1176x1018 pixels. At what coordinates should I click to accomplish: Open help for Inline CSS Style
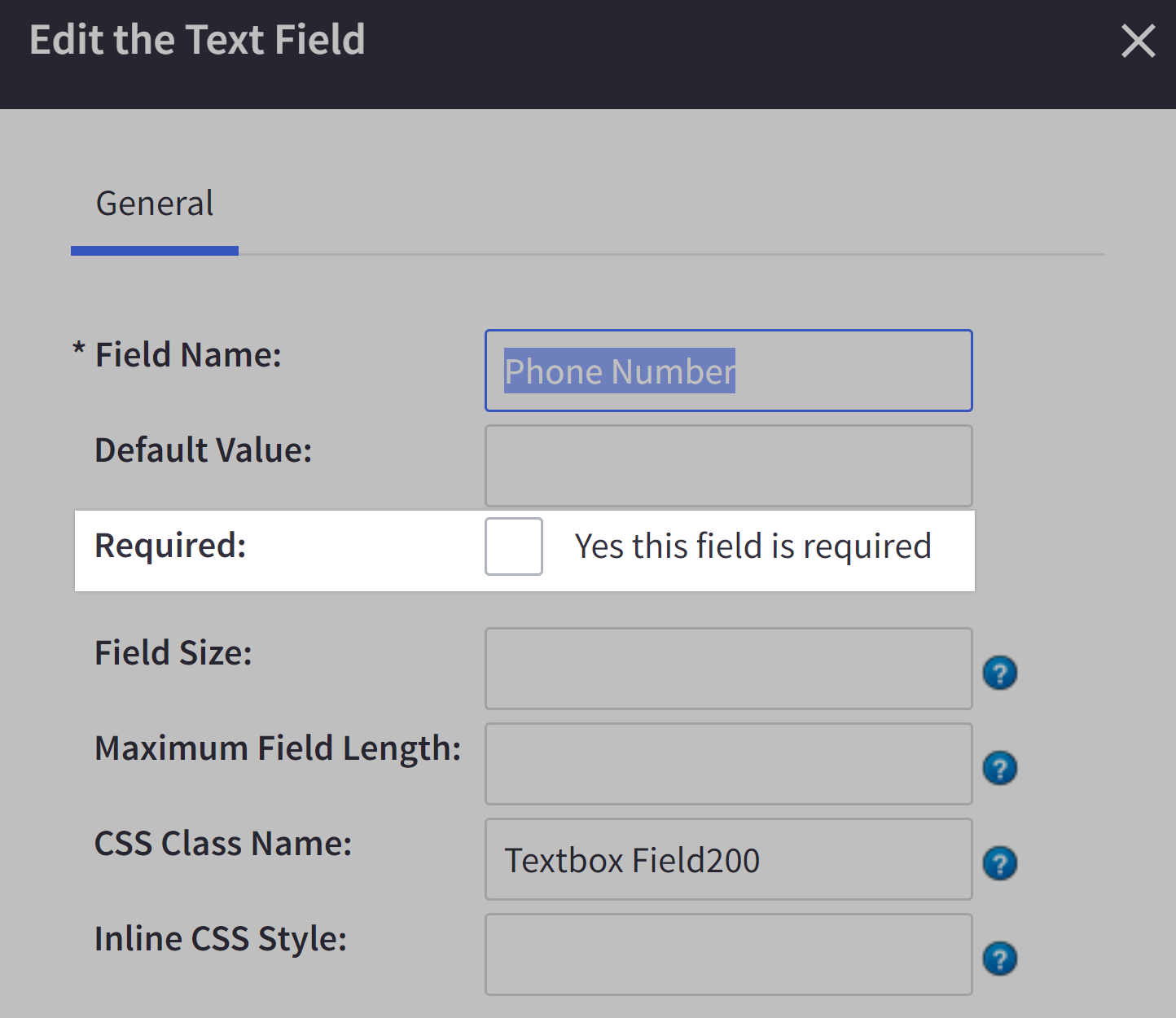[x=1000, y=959]
